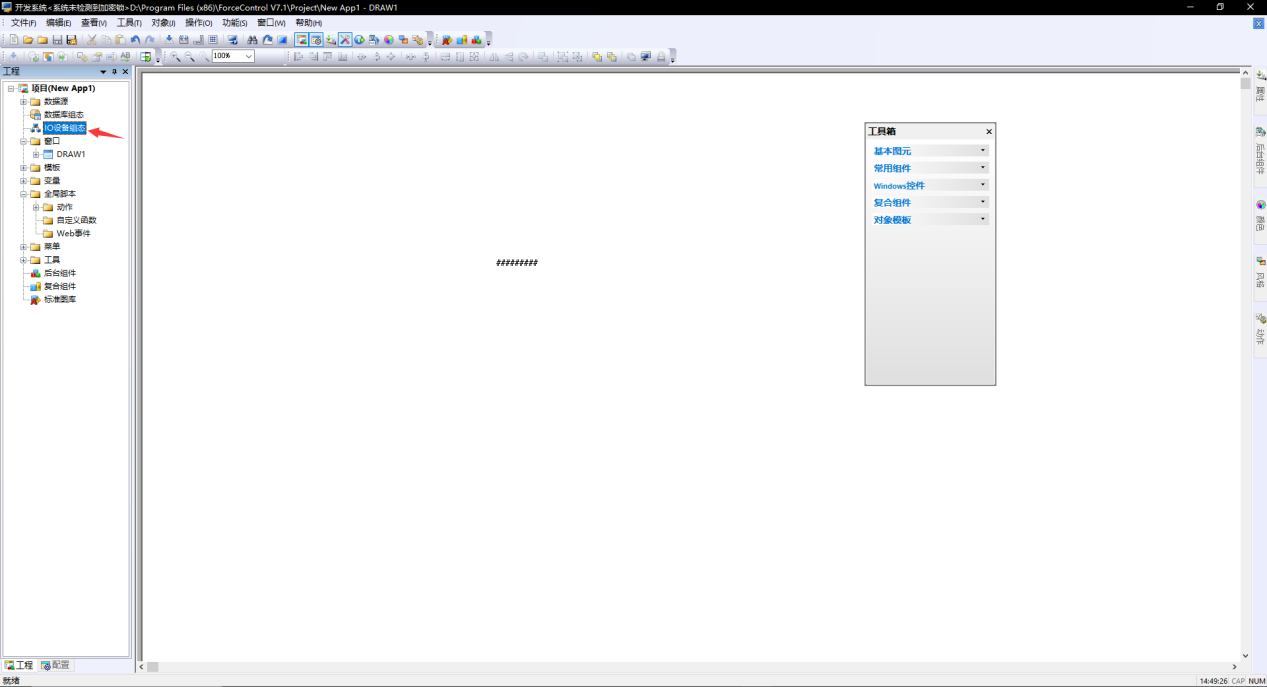The height and width of the screenshot is (687, 1267).
Task: Select 复合组件 in project tree
Action: pyautogui.click(x=60, y=286)
